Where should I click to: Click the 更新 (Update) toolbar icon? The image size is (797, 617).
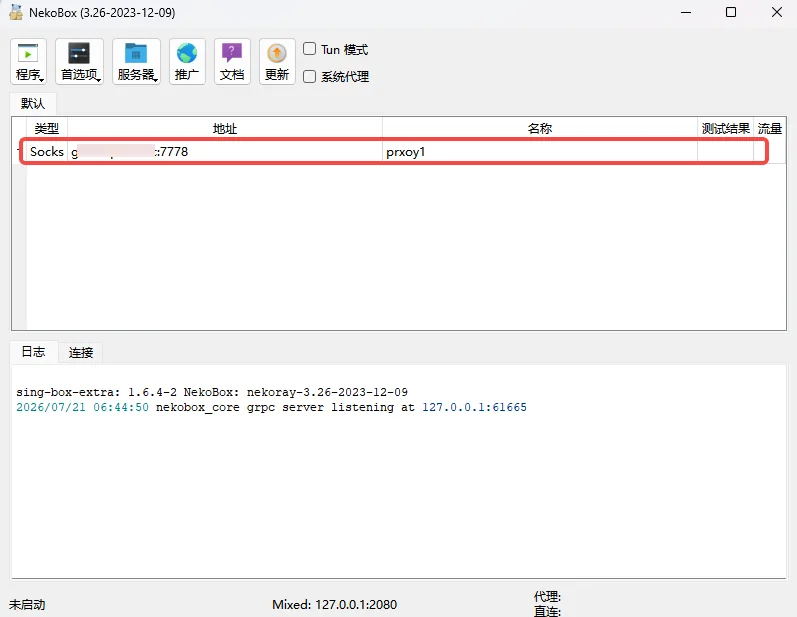277,61
